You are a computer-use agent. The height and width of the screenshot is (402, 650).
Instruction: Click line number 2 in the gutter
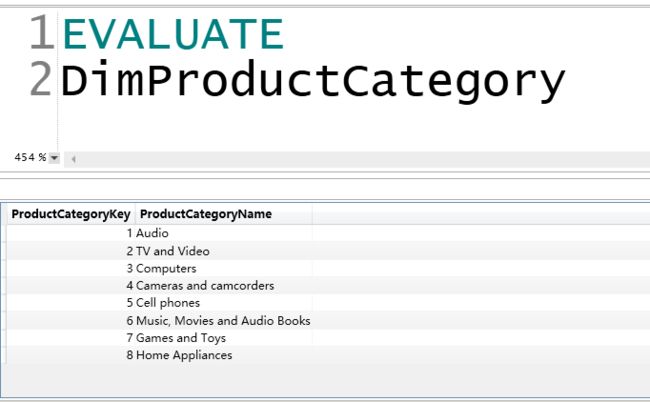(41, 79)
